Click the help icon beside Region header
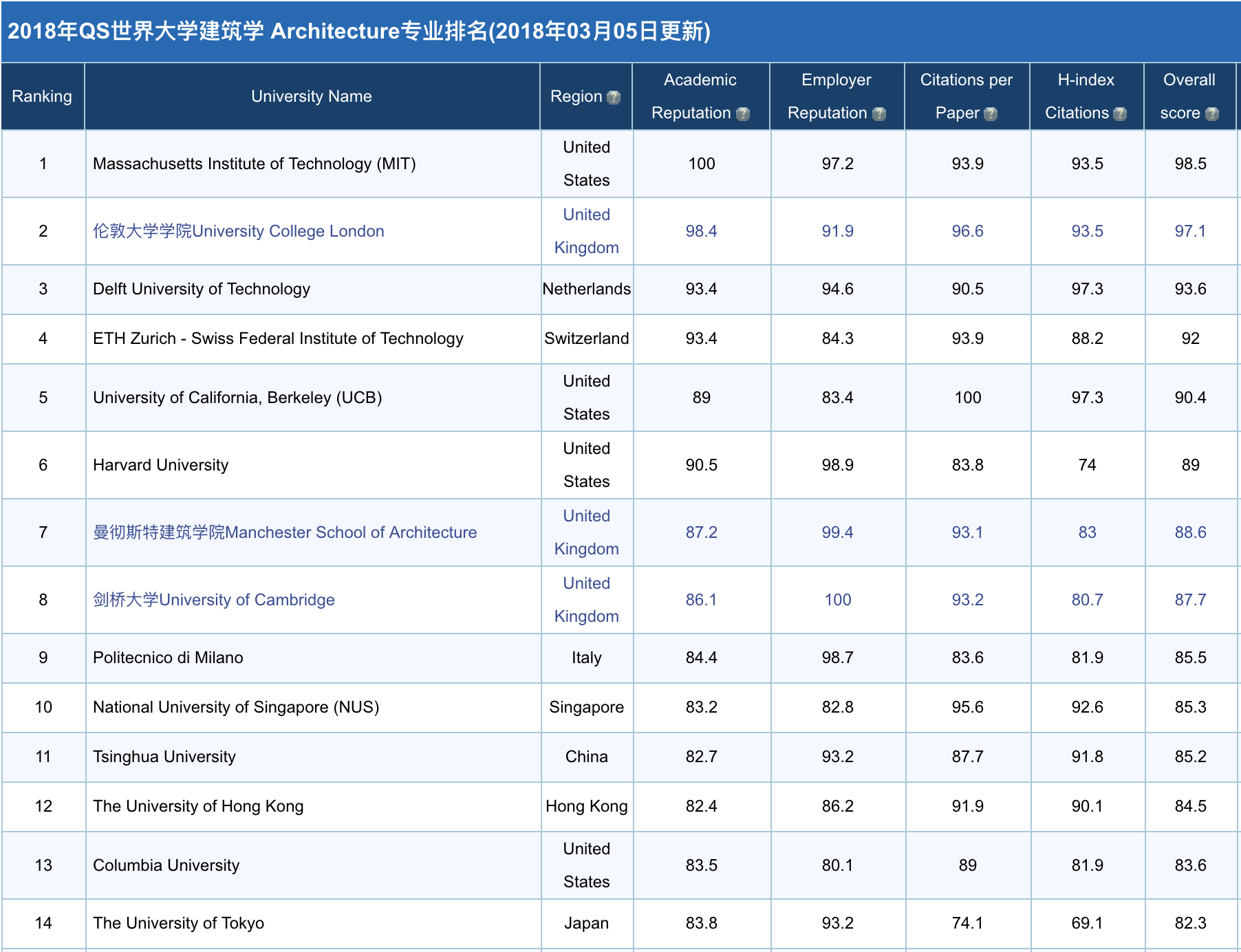The image size is (1241, 952). click(614, 98)
